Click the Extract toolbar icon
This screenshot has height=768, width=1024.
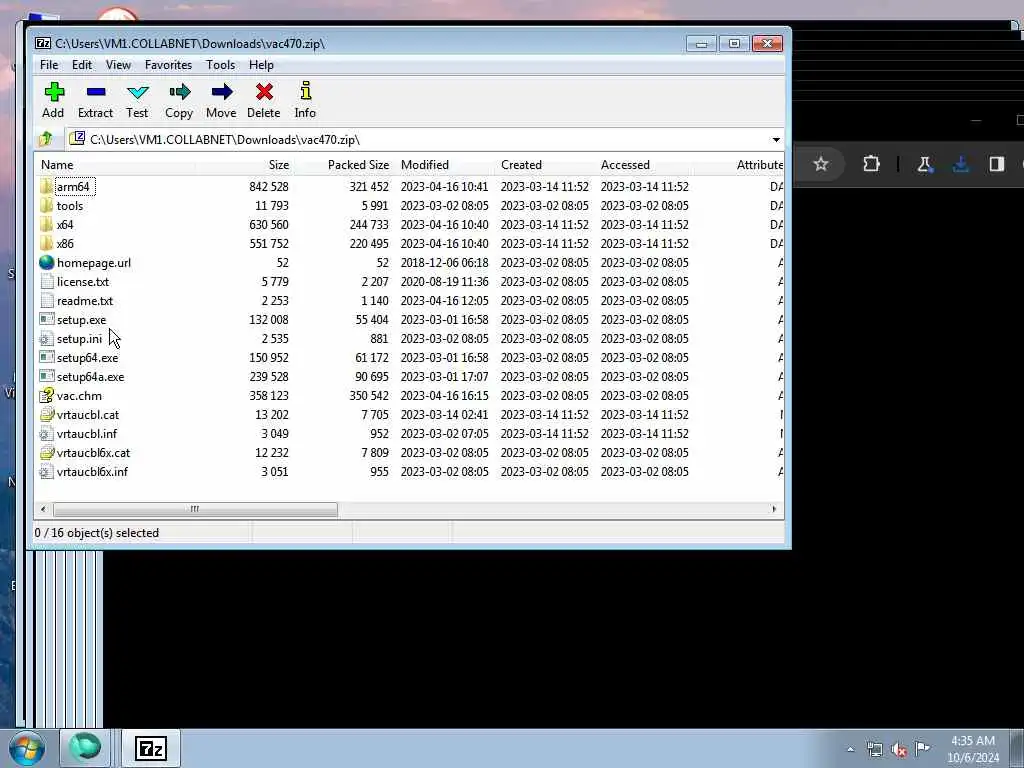95,92
